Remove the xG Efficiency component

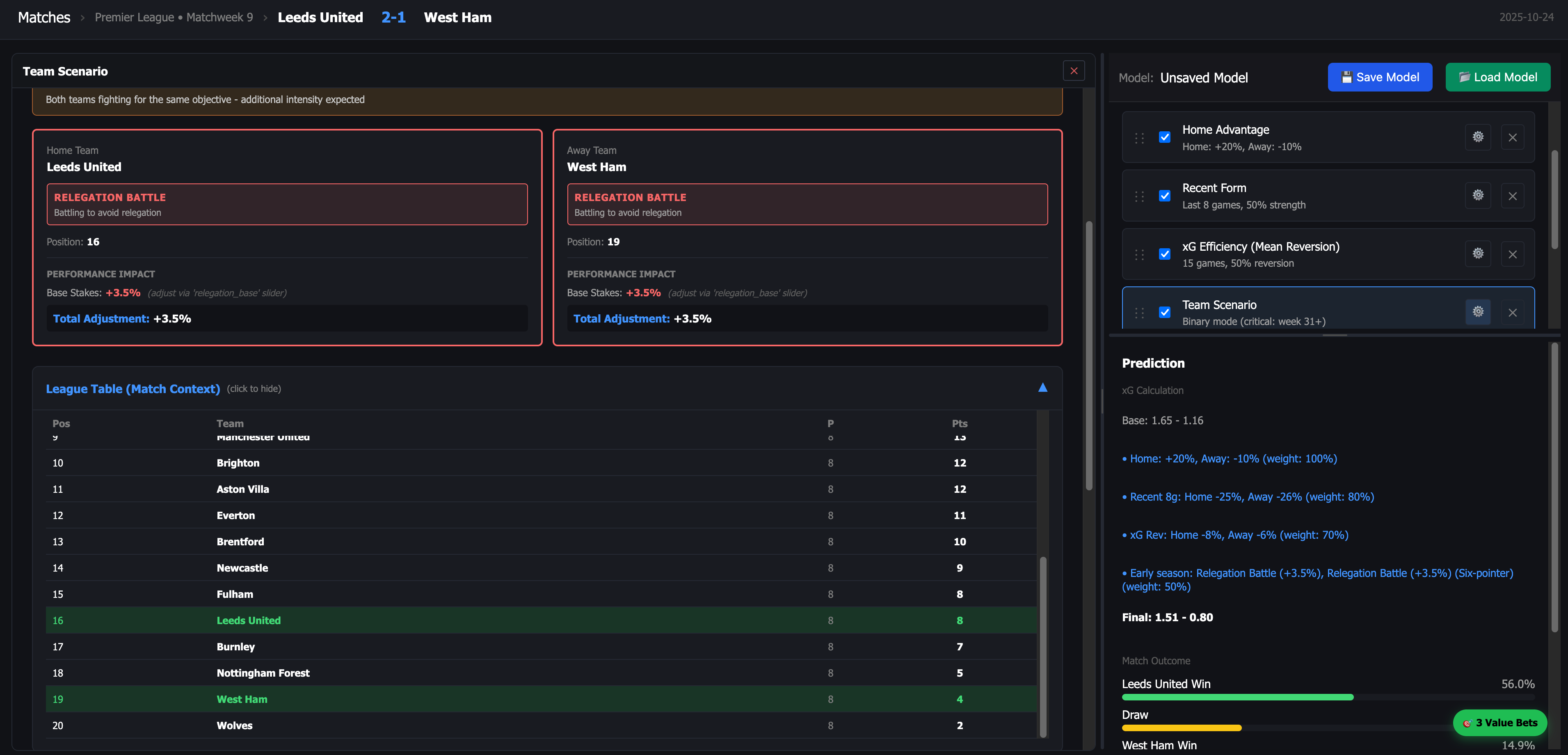click(1513, 254)
